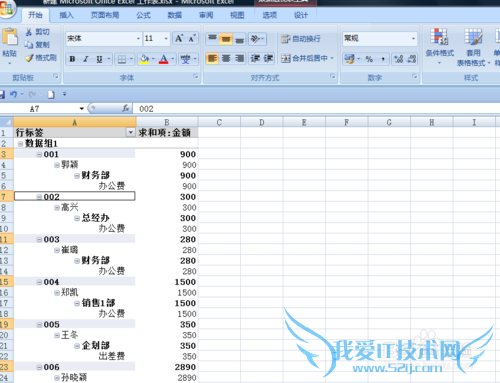Open the 字体 group dialog launcher
Viewport: 500px width, 383px height.
pos(196,77)
